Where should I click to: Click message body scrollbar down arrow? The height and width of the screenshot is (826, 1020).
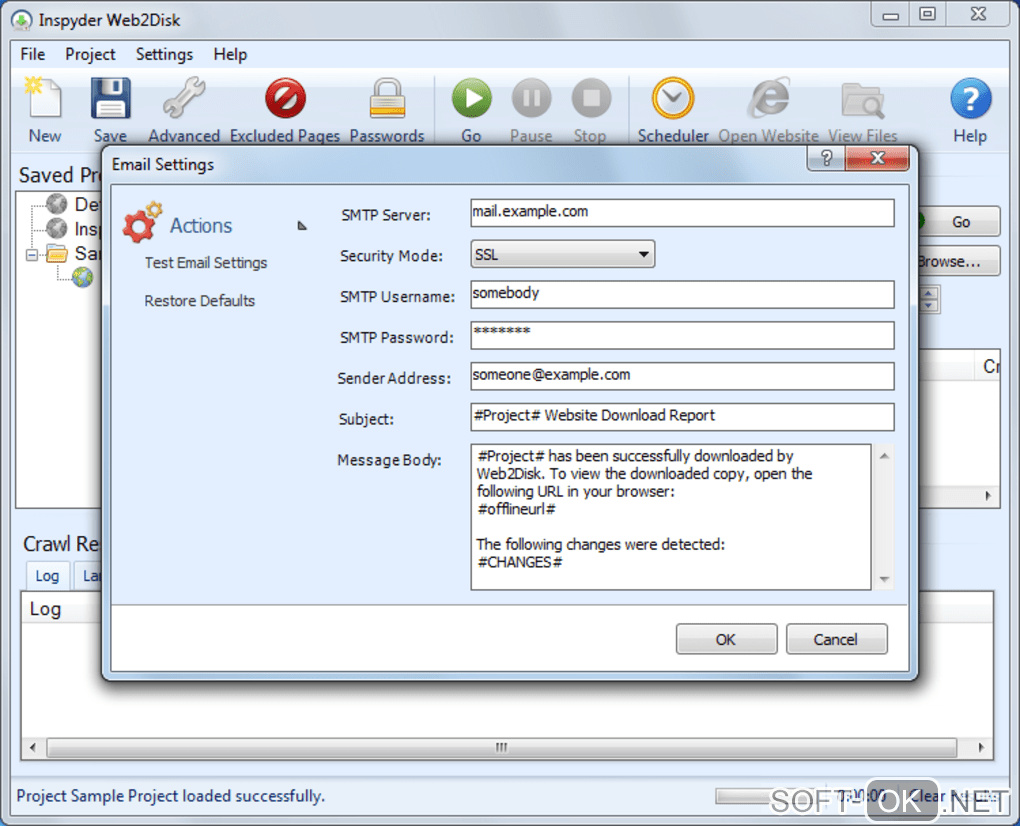[884, 579]
